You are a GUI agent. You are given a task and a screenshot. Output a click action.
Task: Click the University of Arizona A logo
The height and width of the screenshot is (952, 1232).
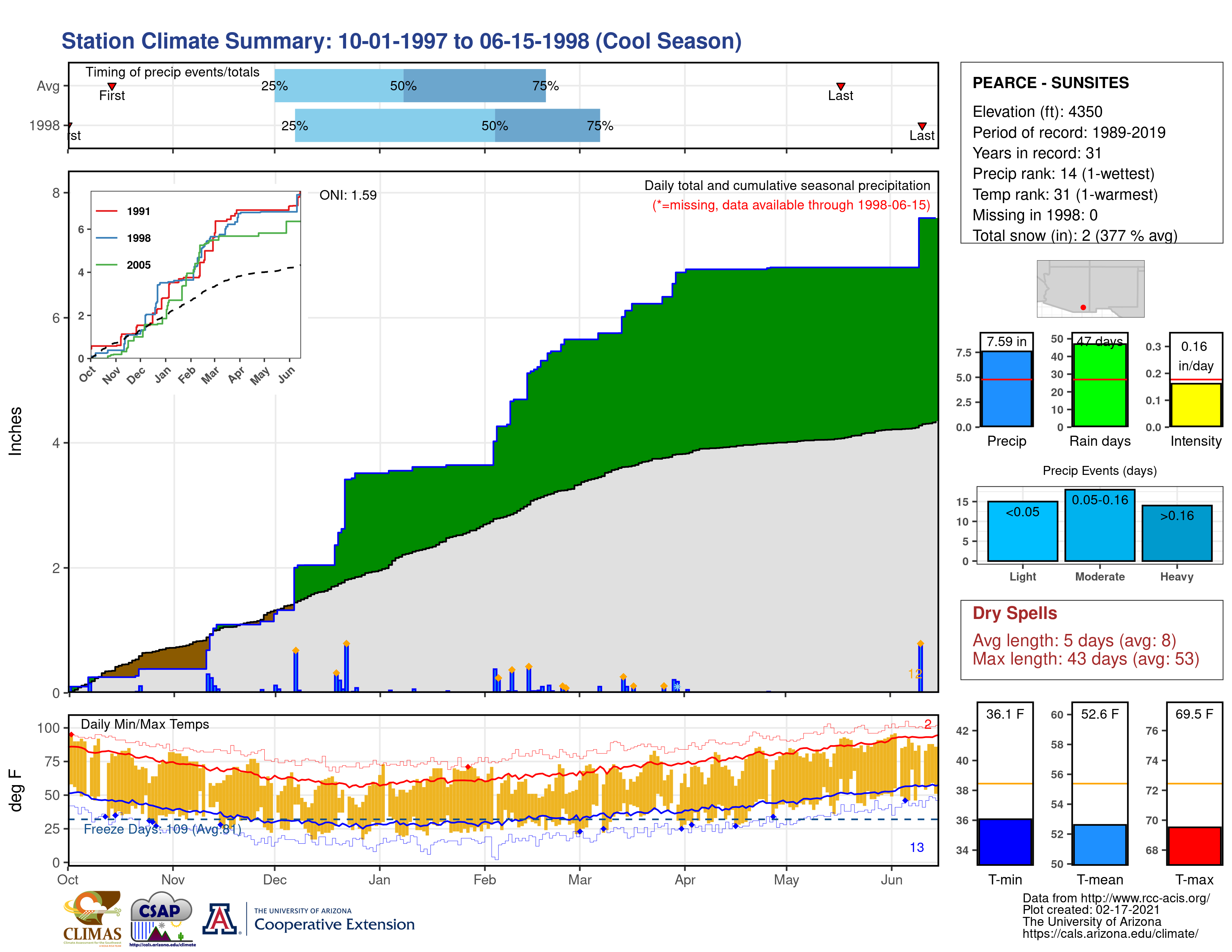tap(220, 919)
